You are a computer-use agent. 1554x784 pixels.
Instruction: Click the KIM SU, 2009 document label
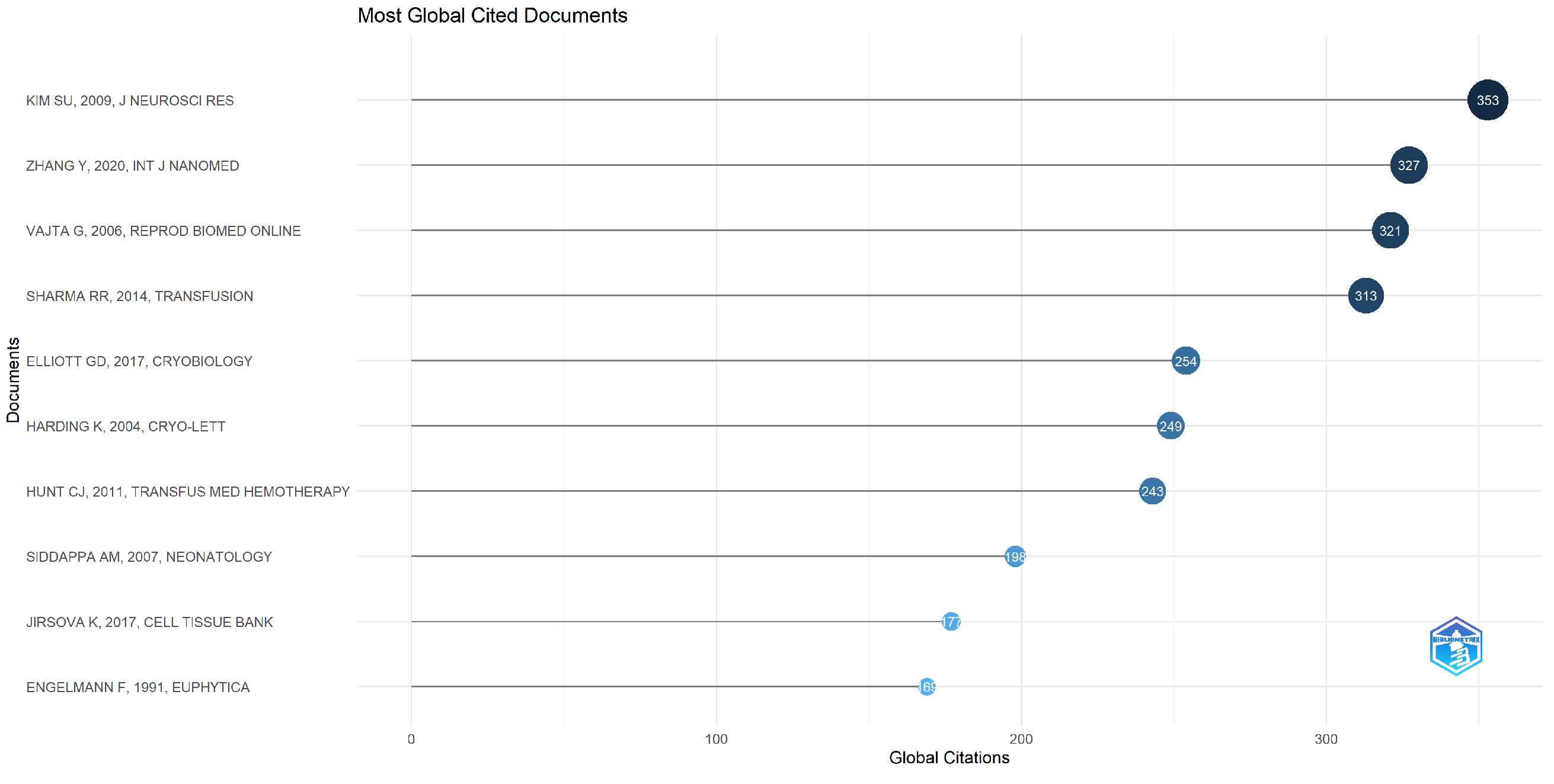coord(130,101)
